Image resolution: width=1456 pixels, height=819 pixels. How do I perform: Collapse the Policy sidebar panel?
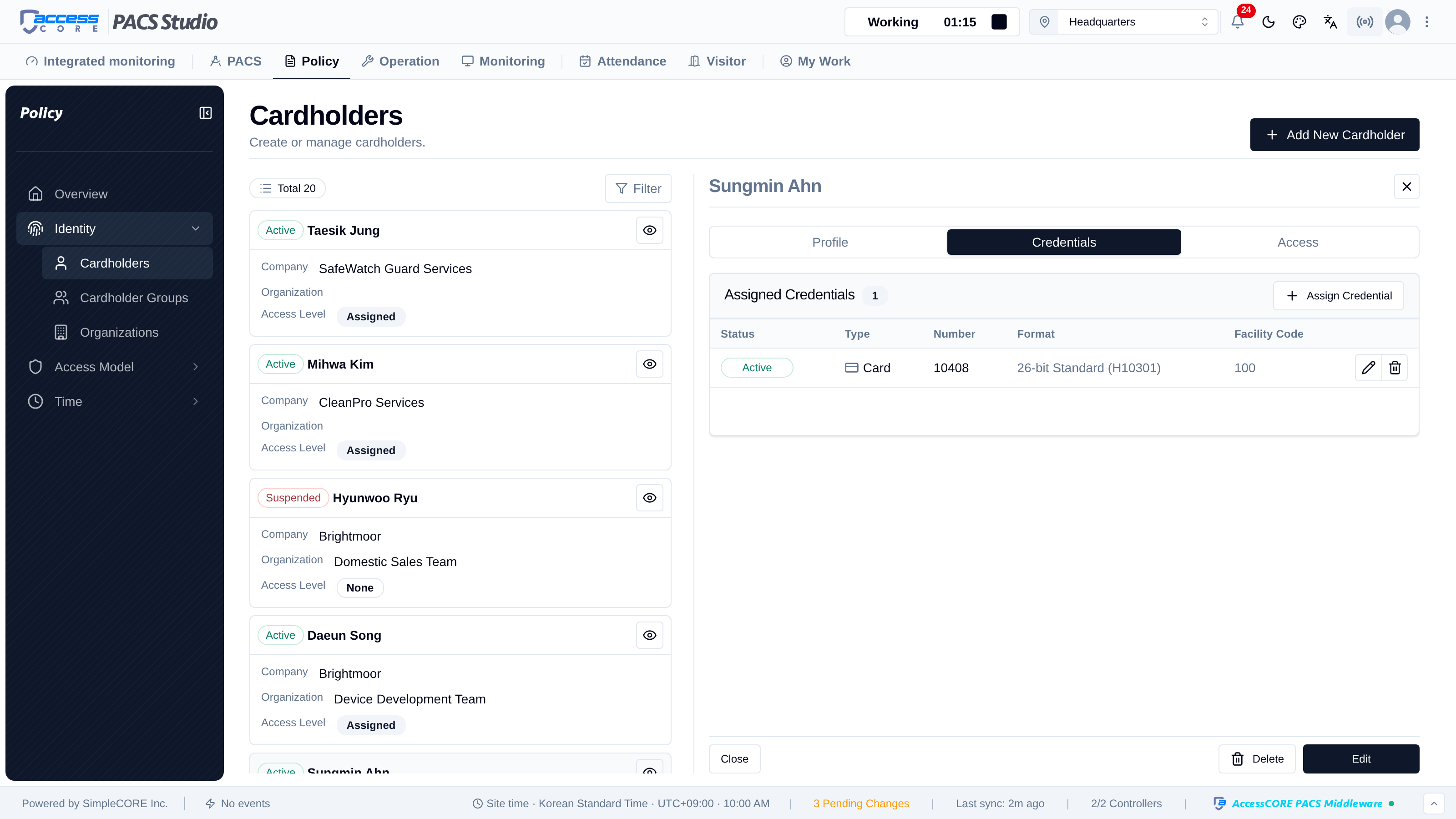(x=206, y=113)
